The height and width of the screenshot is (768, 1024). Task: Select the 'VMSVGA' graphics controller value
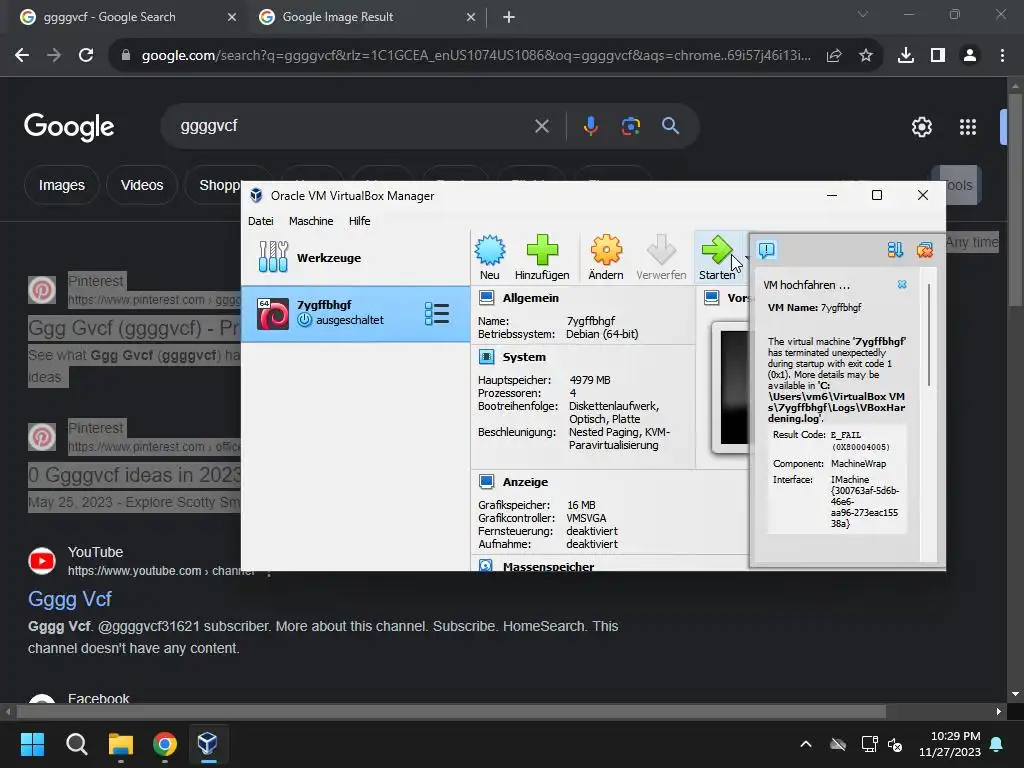coord(586,518)
